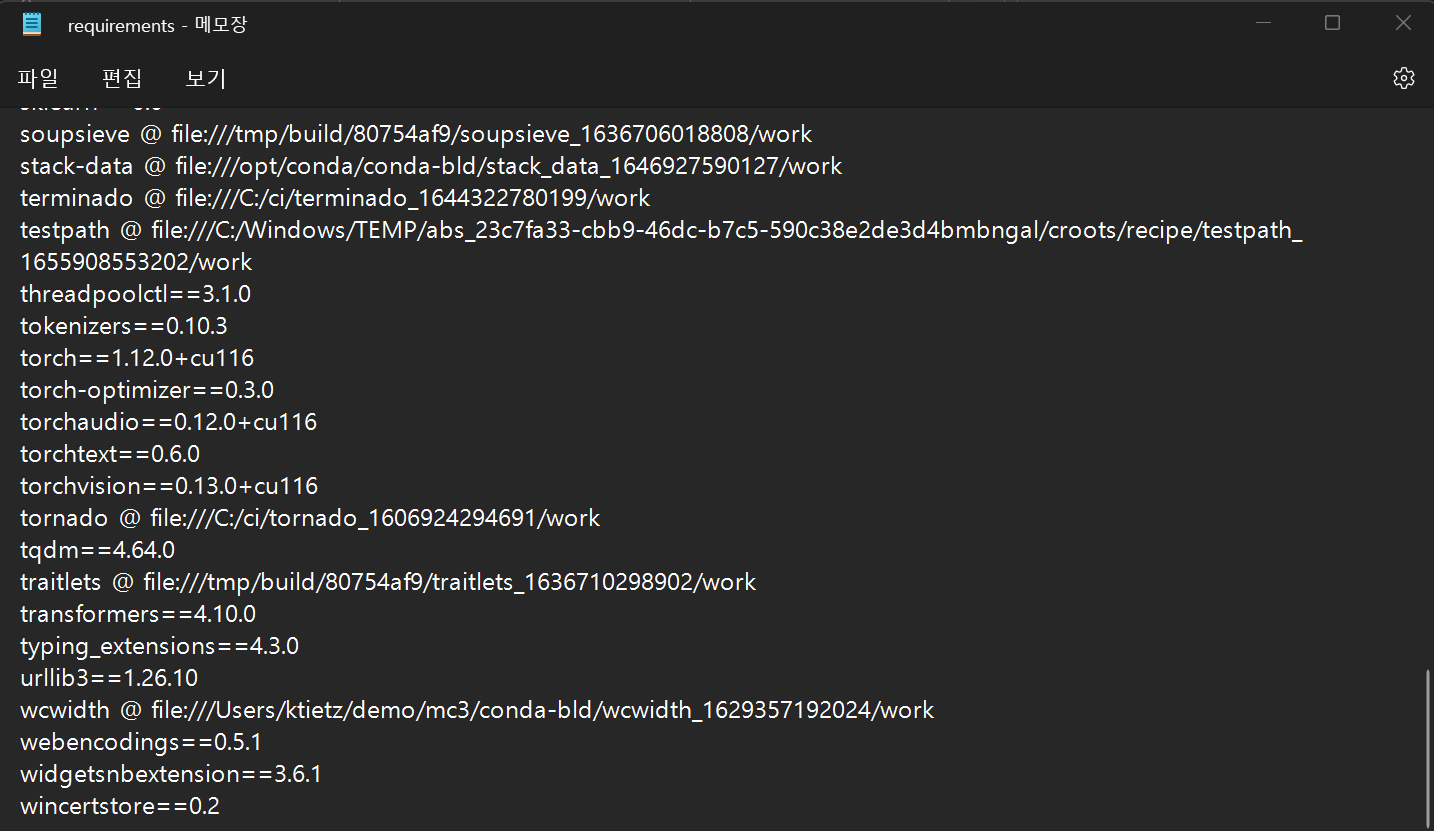1434x831 pixels.
Task: Place cursor on tokenizers==0.10.3 line
Action: pyautogui.click(x=124, y=326)
